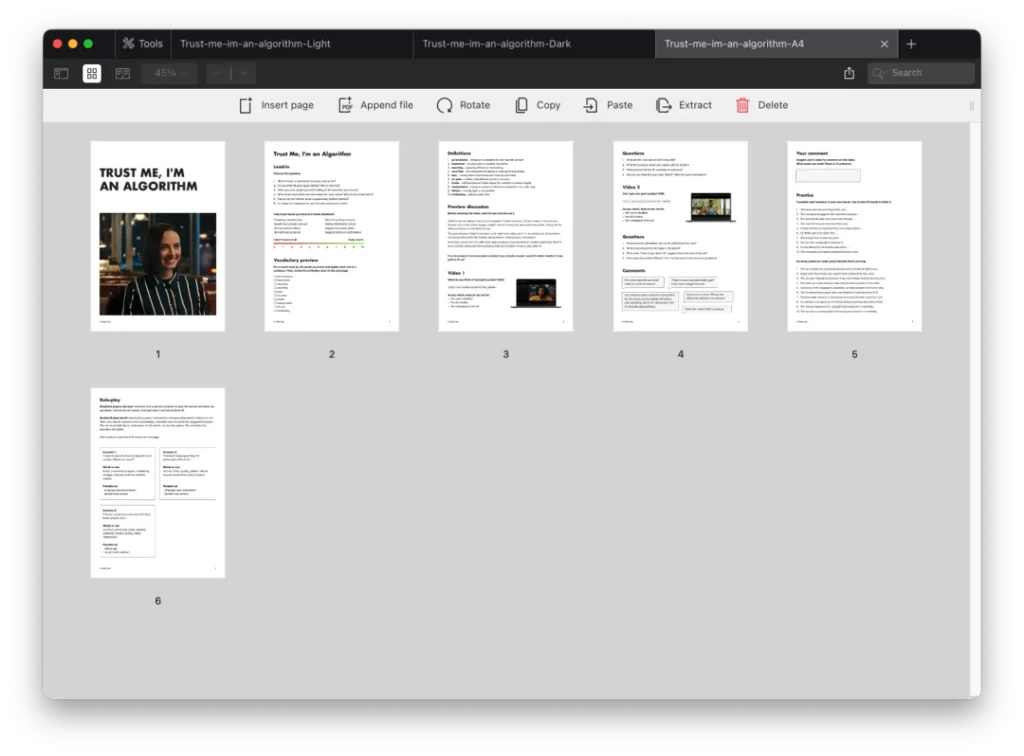Screen dimensions: 1024x756
Task: Paste a copied page
Action: (607, 104)
